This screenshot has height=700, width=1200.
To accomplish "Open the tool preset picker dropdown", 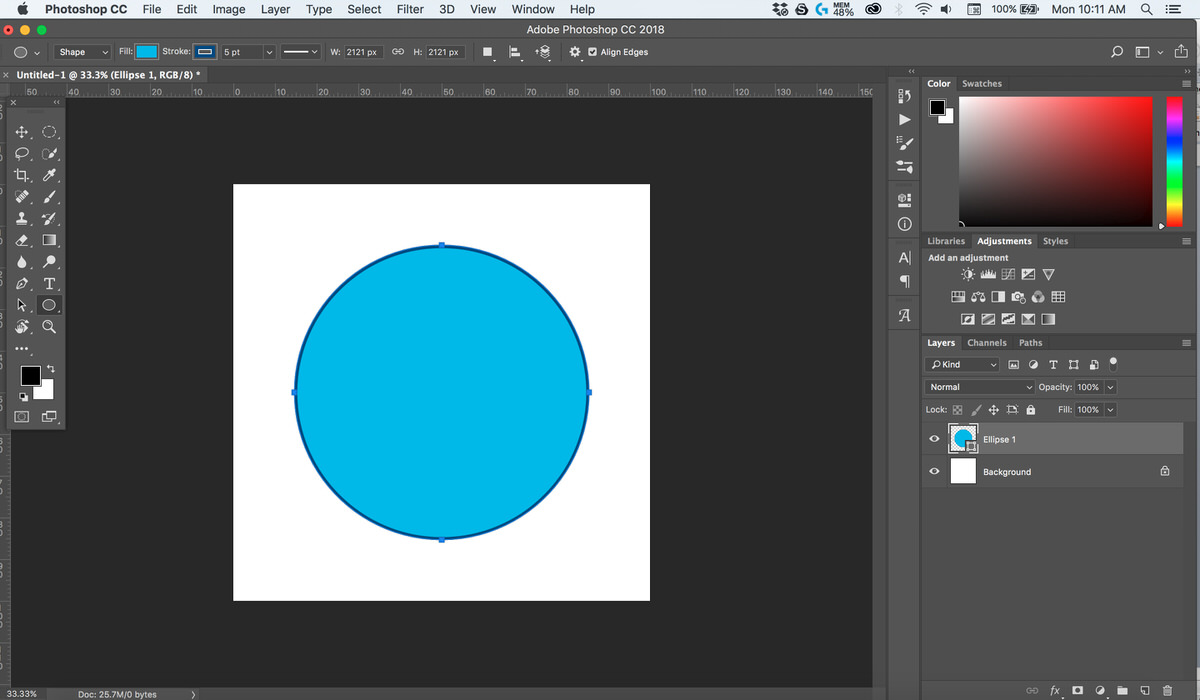I will (x=27, y=52).
